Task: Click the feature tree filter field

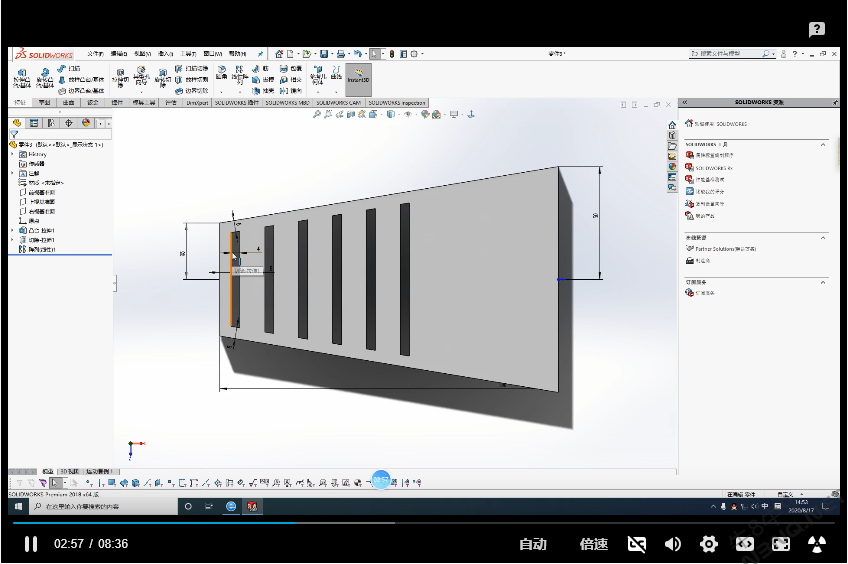Action: [60, 134]
